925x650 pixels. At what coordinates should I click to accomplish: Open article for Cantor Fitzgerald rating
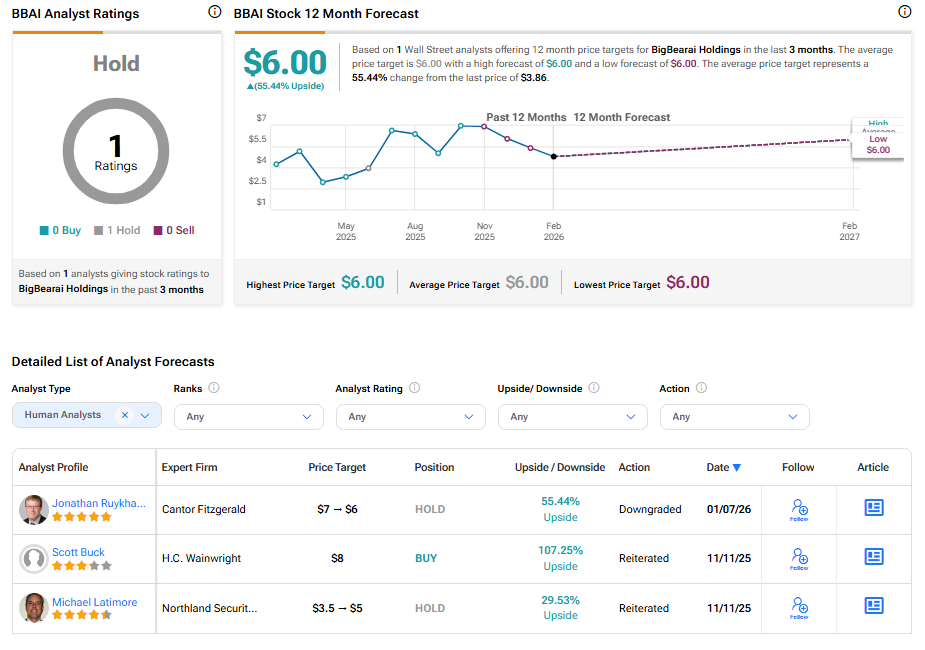tap(874, 508)
